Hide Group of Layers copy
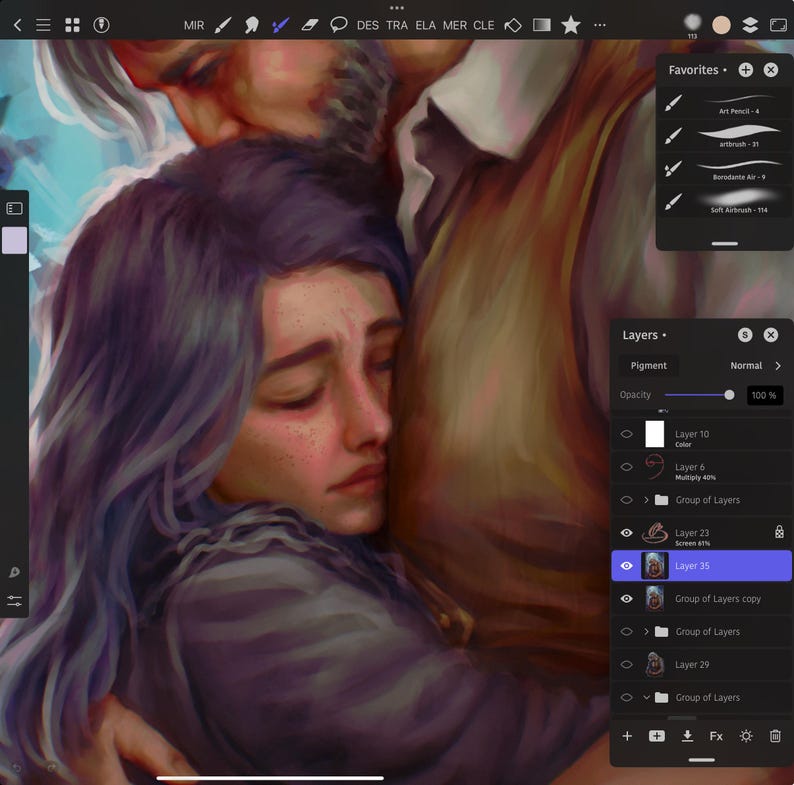 pos(626,599)
